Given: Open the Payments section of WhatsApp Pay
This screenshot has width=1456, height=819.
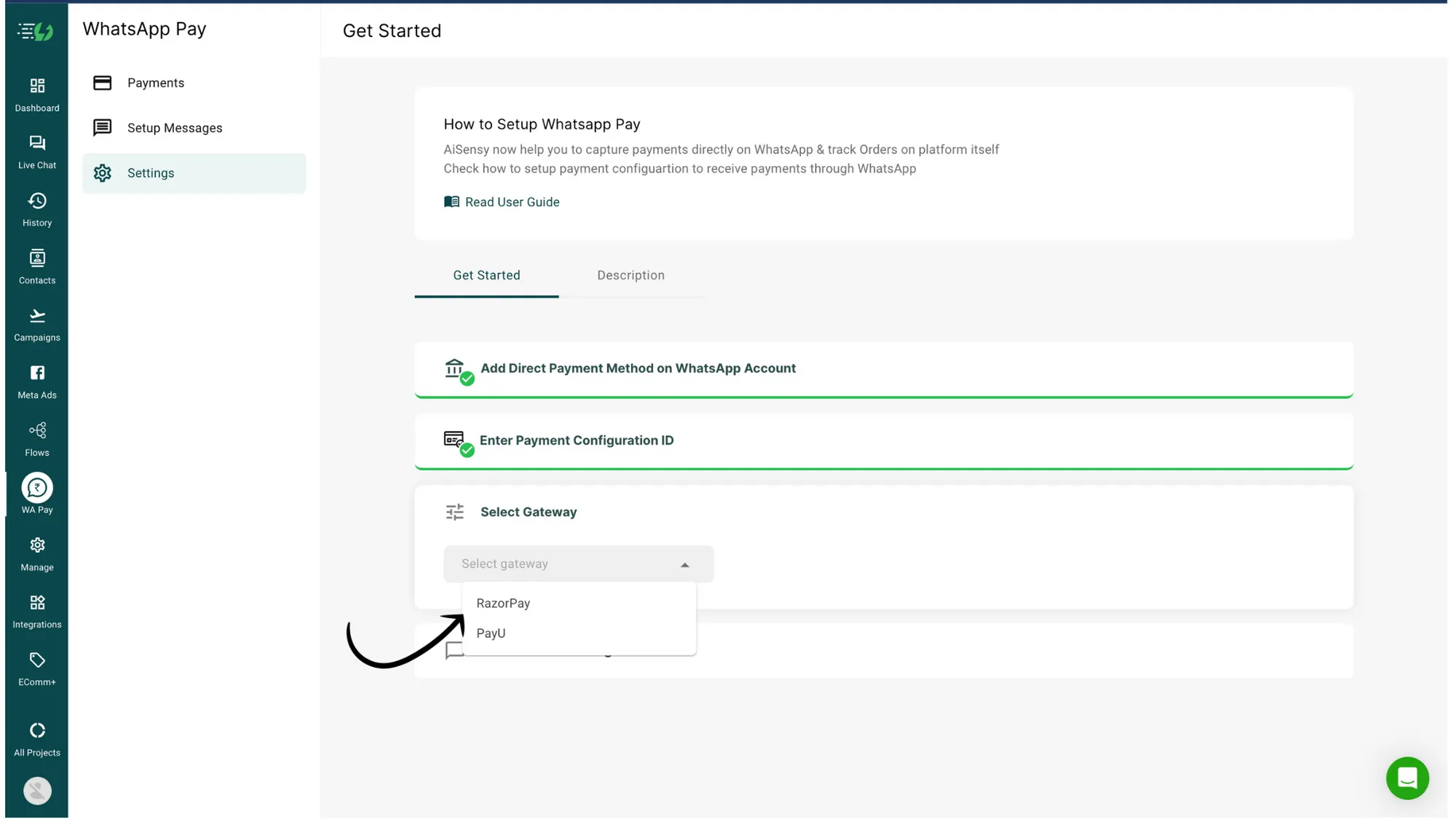Looking at the screenshot, I should click(x=155, y=82).
